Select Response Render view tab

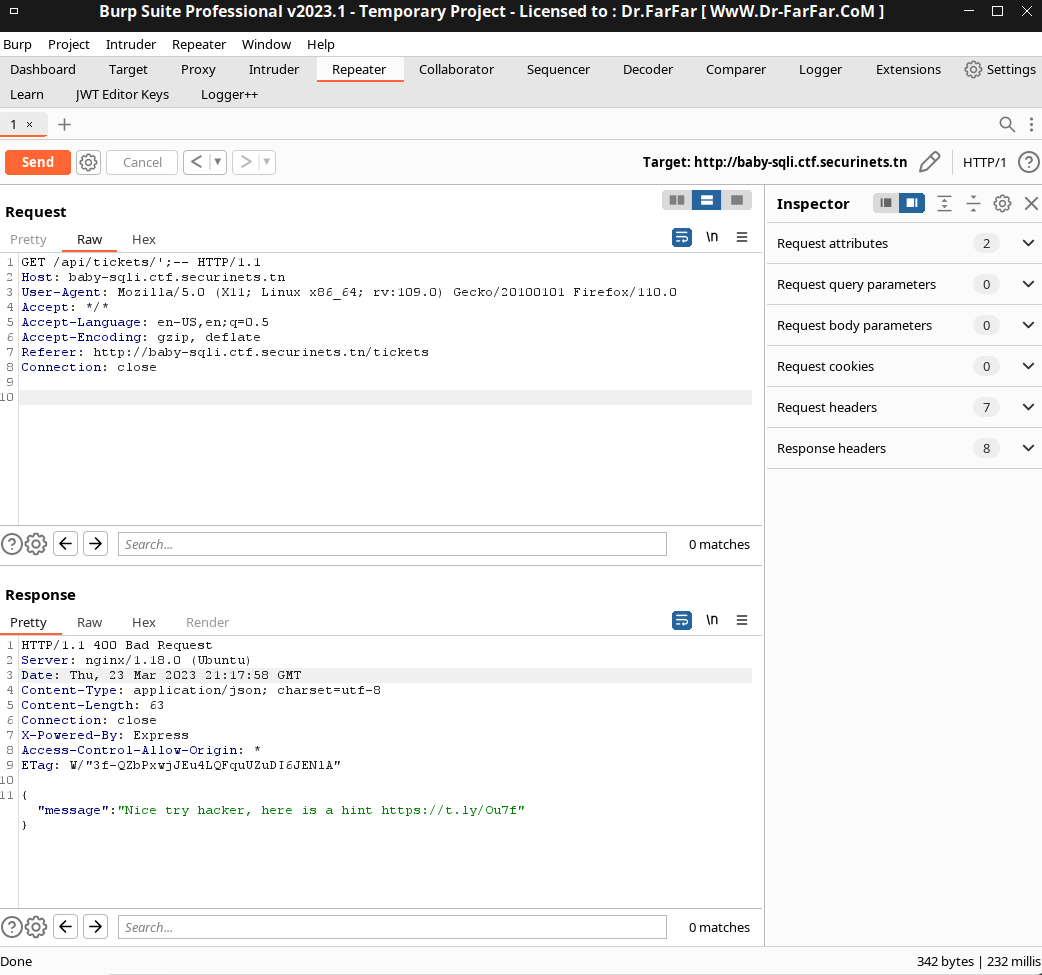coord(207,622)
